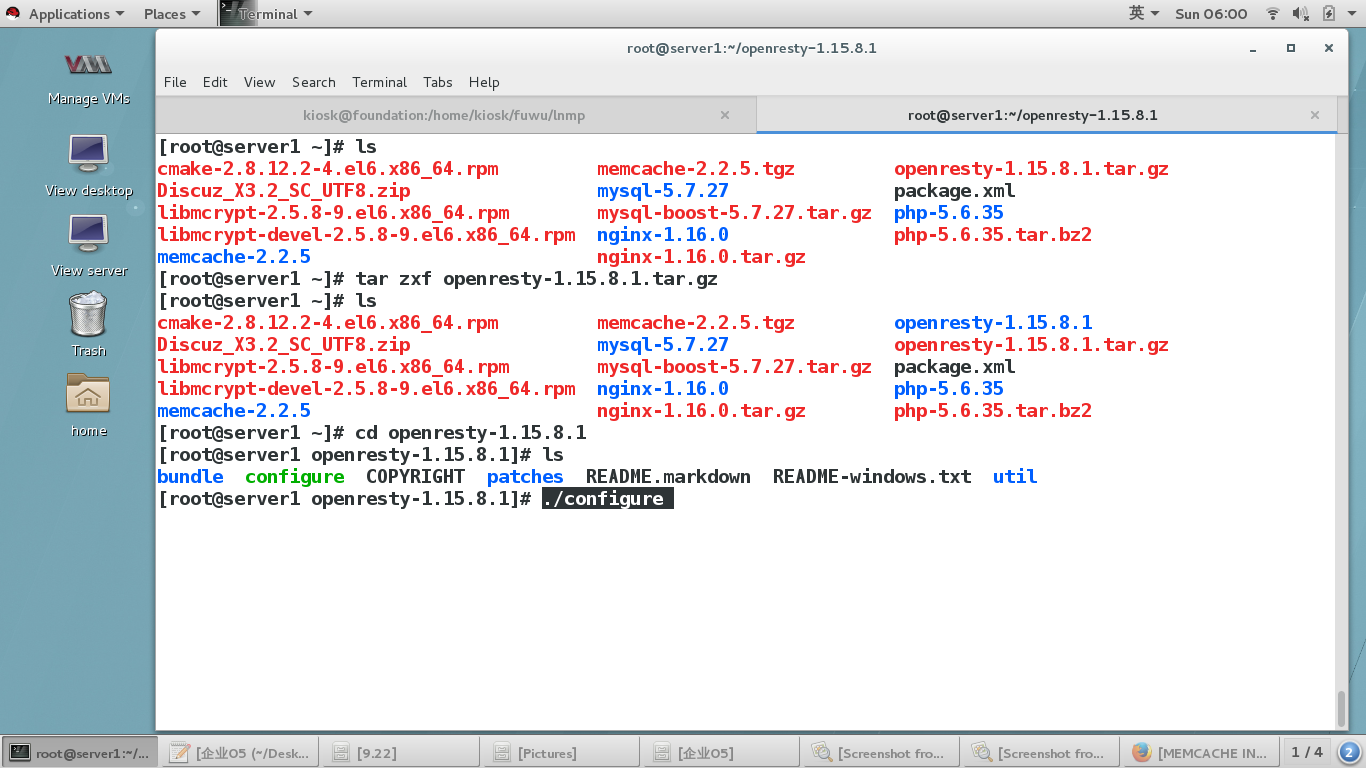Click the volume speaker icon in top panel
Image resolution: width=1366 pixels, height=768 pixels.
(x=1300, y=14)
